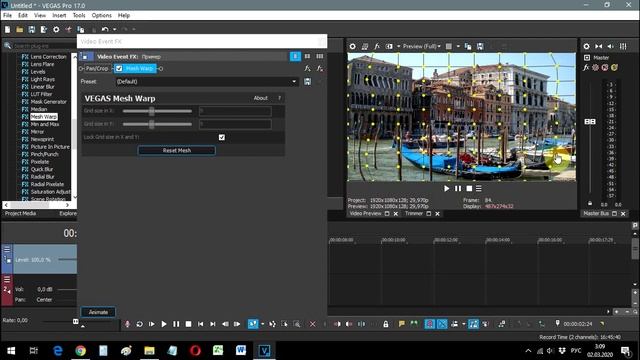Select Light Rays effect in plugin list

[x=42, y=79]
